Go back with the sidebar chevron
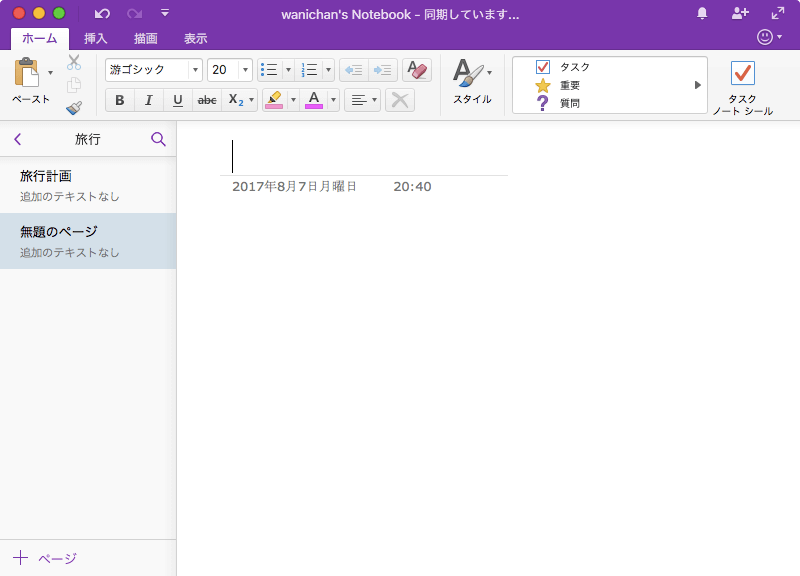800x576 pixels. (18, 139)
